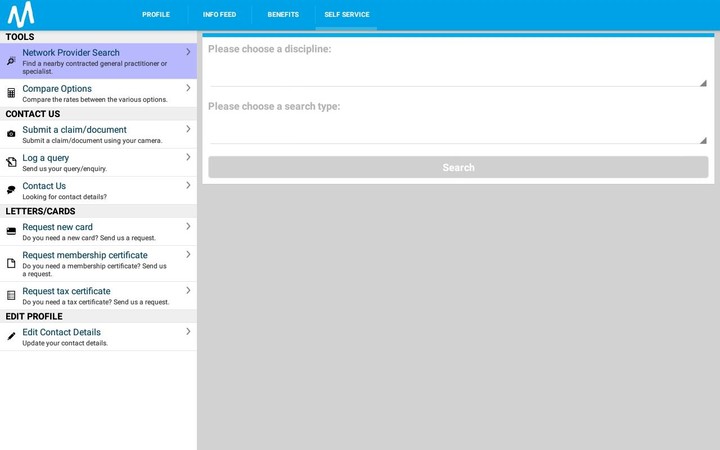This screenshot has height=450, width=720.
Task: Go to the Benefits tab
Action: 283,15
